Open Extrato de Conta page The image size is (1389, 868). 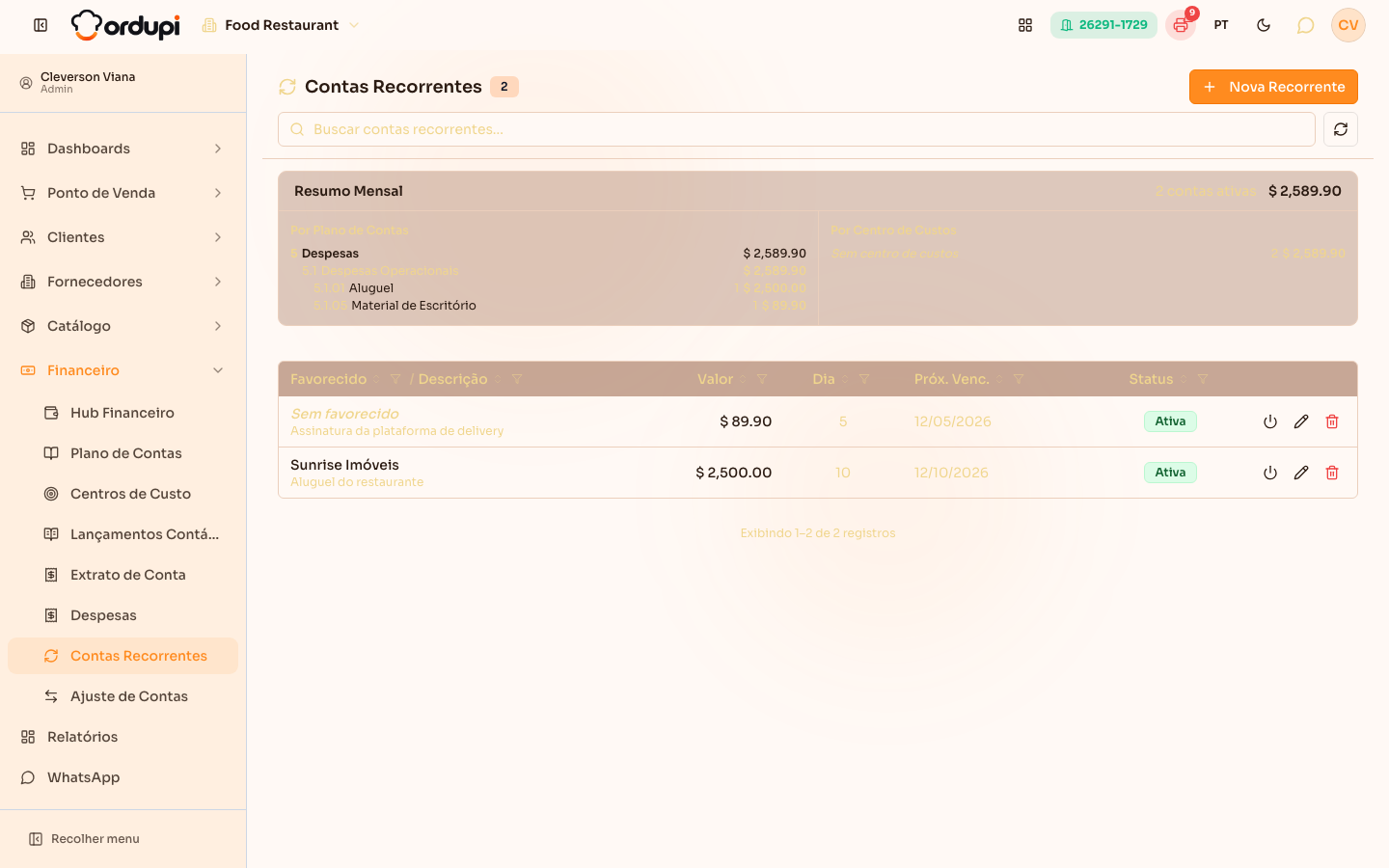[123, 575]
